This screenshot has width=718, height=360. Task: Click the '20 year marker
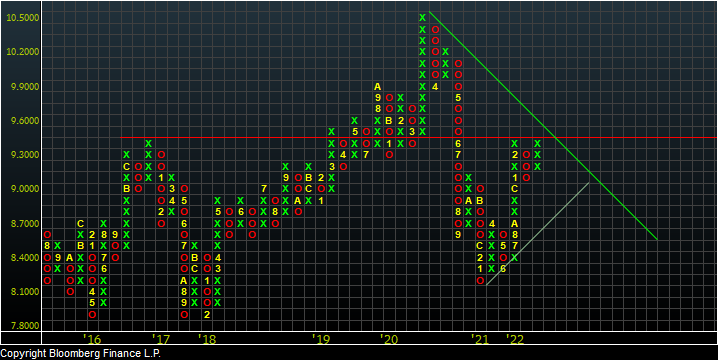click(389, 339)
